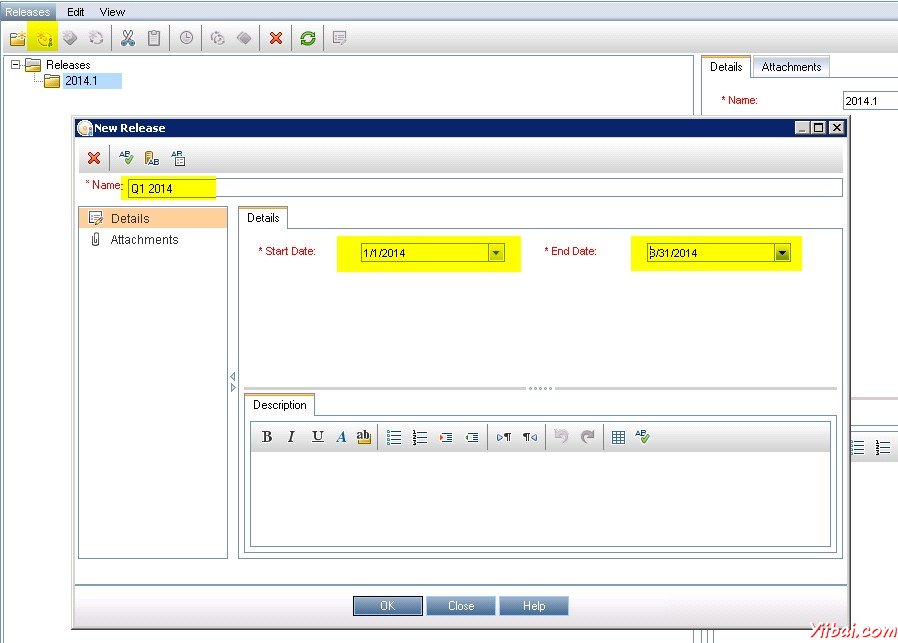
Task: Click the red Delete X in main toolbar
Action: coord(276,38)
